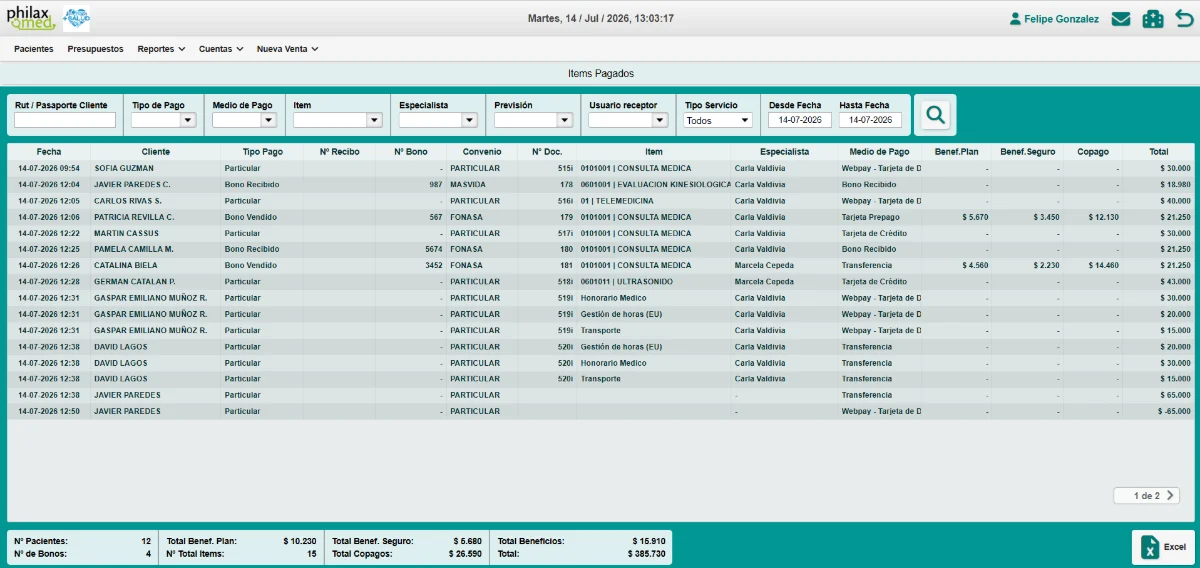The image size is (1200, 568).
Task: Click the back arrow icon
Action: [1184, 19]
